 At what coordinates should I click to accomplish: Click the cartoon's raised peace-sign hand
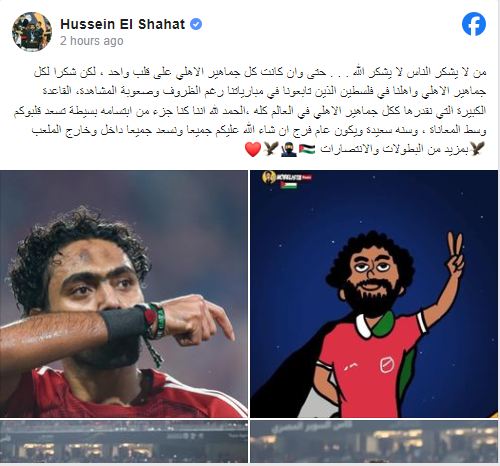click(x=455, y=255)
